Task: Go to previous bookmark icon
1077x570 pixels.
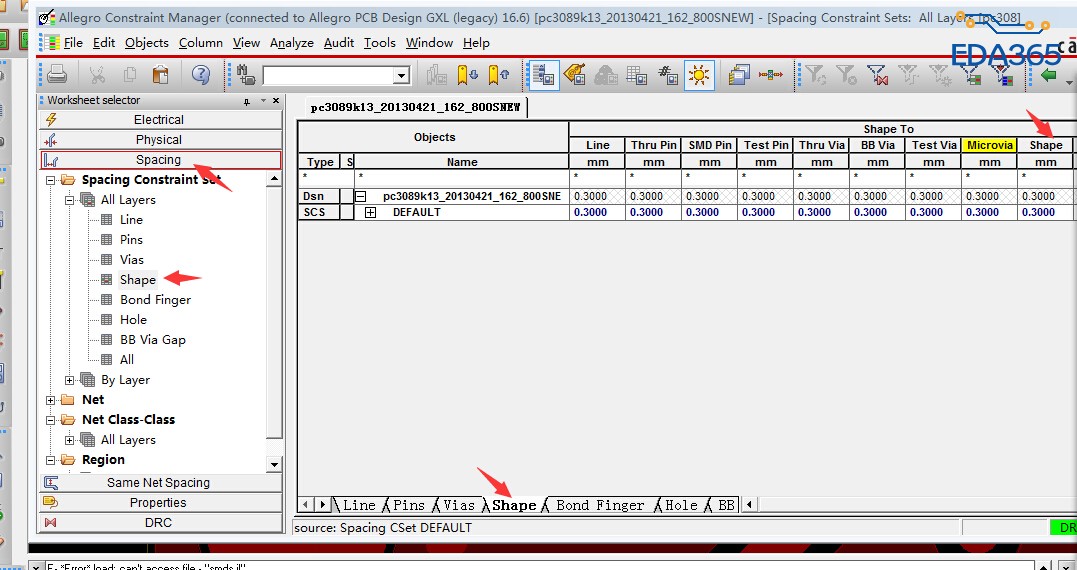Action: [x=499, y=74]
